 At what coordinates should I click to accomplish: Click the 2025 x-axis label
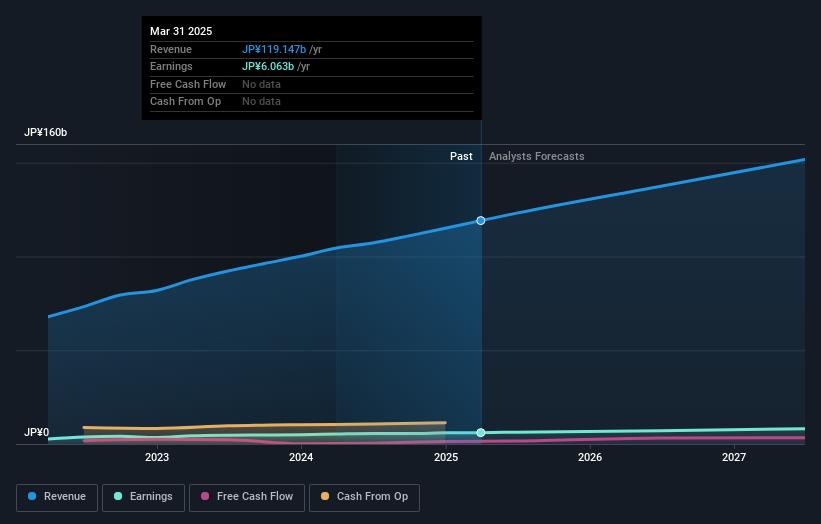tap(446, 458)
